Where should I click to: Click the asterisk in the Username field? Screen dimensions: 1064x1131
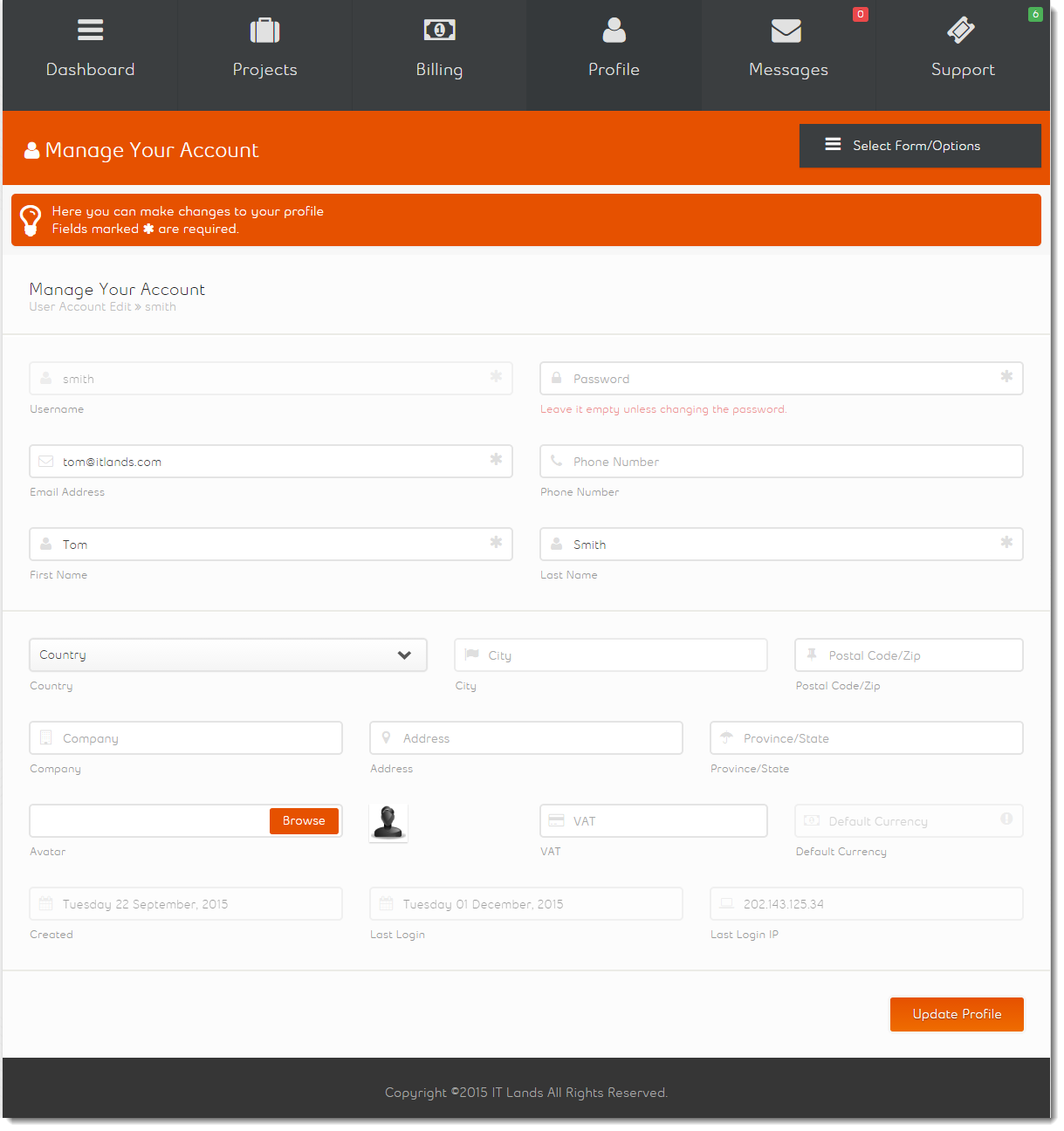tap(496, 376)
